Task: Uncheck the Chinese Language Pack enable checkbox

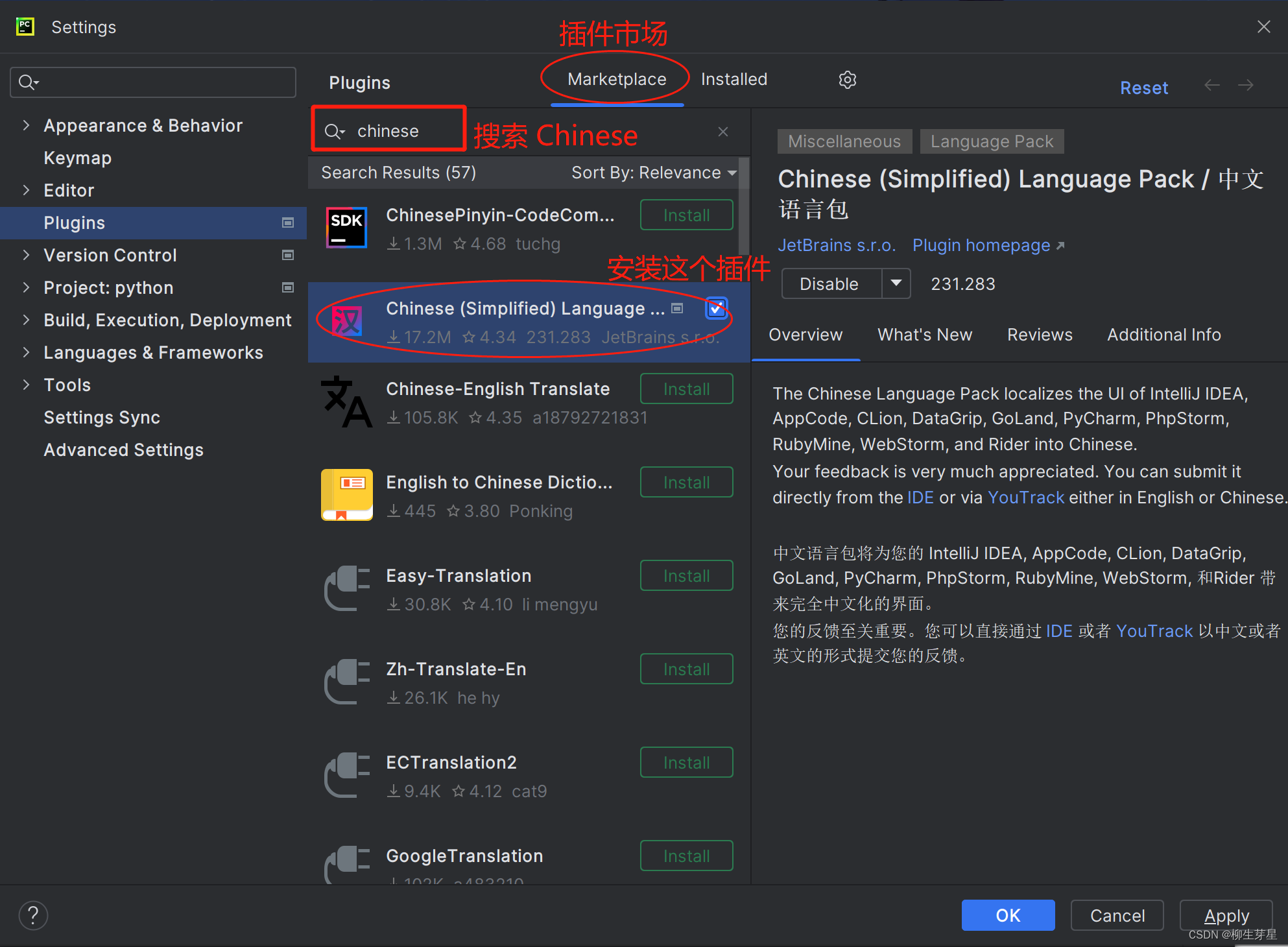Action: [x=716, y=308]
